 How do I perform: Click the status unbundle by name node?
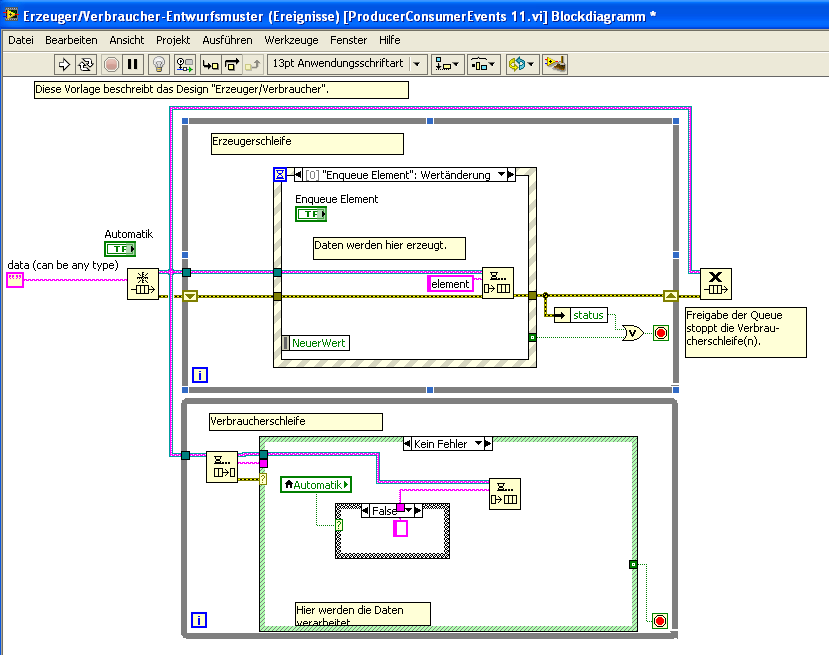(x=581, y=315)
